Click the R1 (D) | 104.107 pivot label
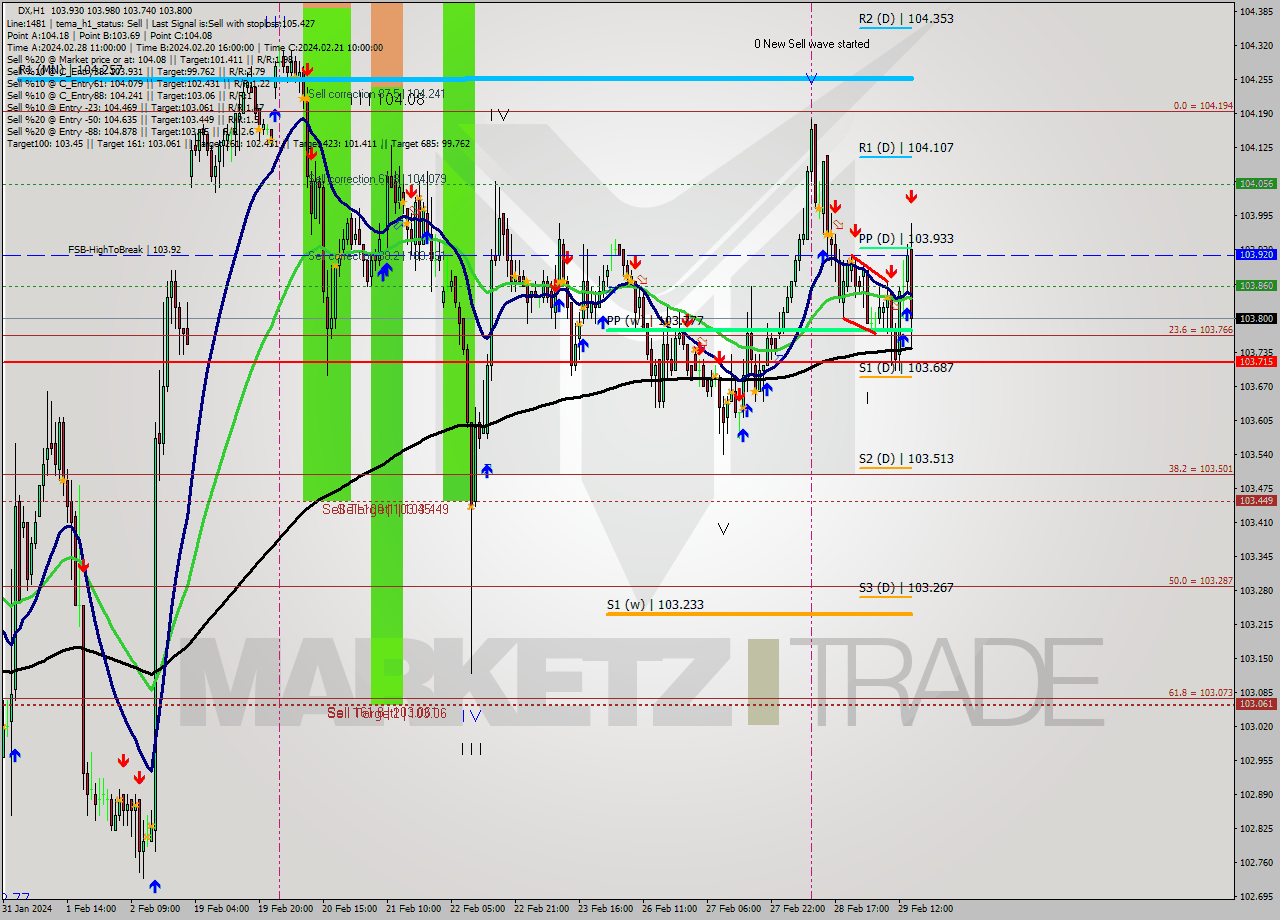The width and height of the screenshot is (1280, 920). point(906,147)
